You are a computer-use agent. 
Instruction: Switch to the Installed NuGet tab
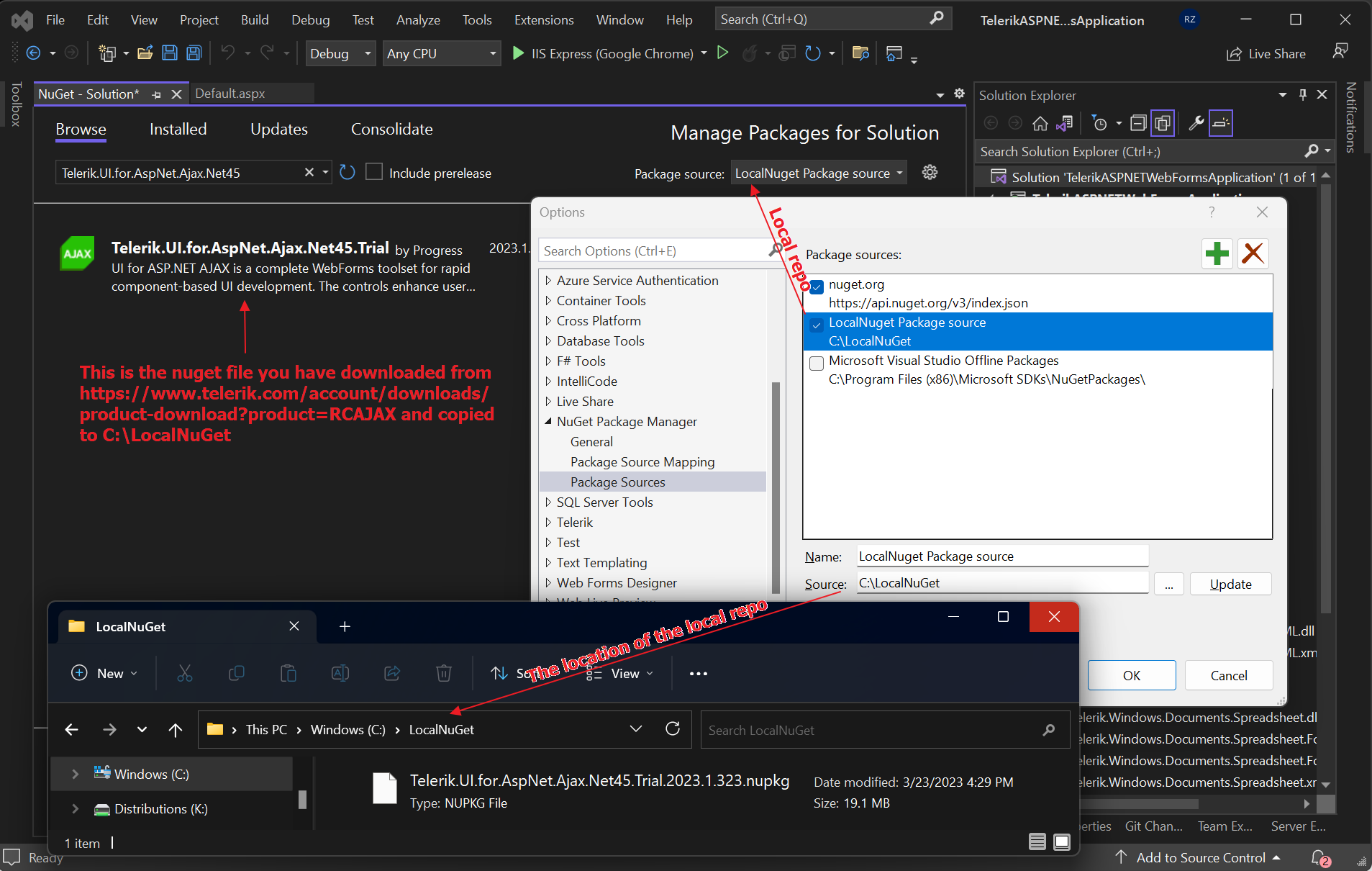[178, 129]
